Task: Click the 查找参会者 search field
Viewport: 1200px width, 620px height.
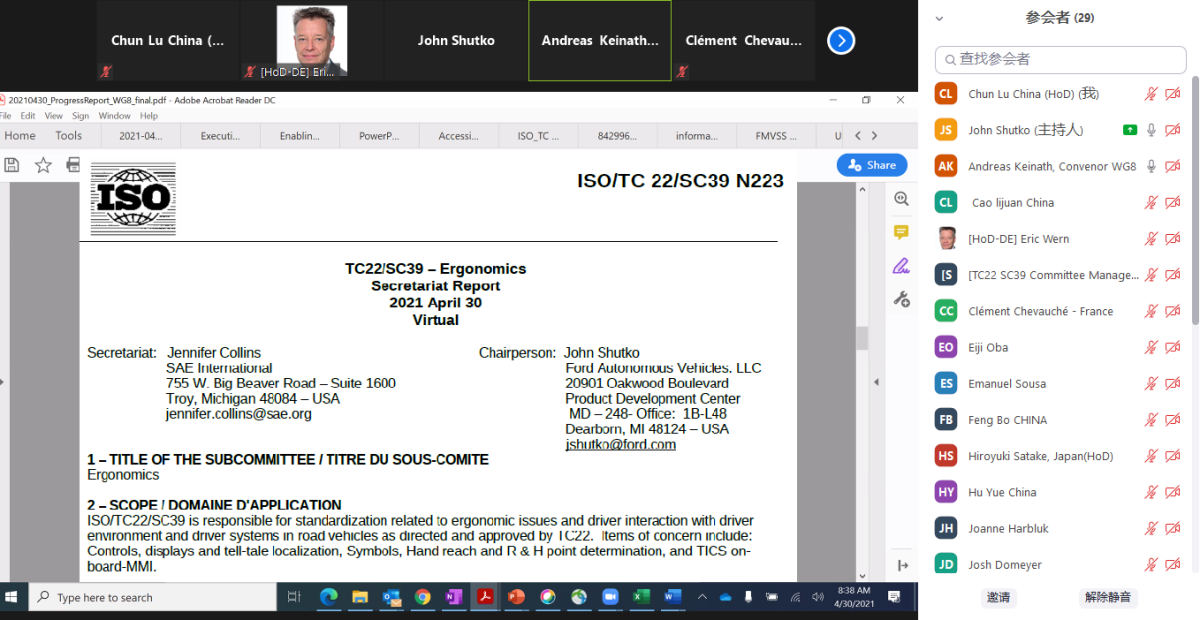Action: pos(1060,59)
